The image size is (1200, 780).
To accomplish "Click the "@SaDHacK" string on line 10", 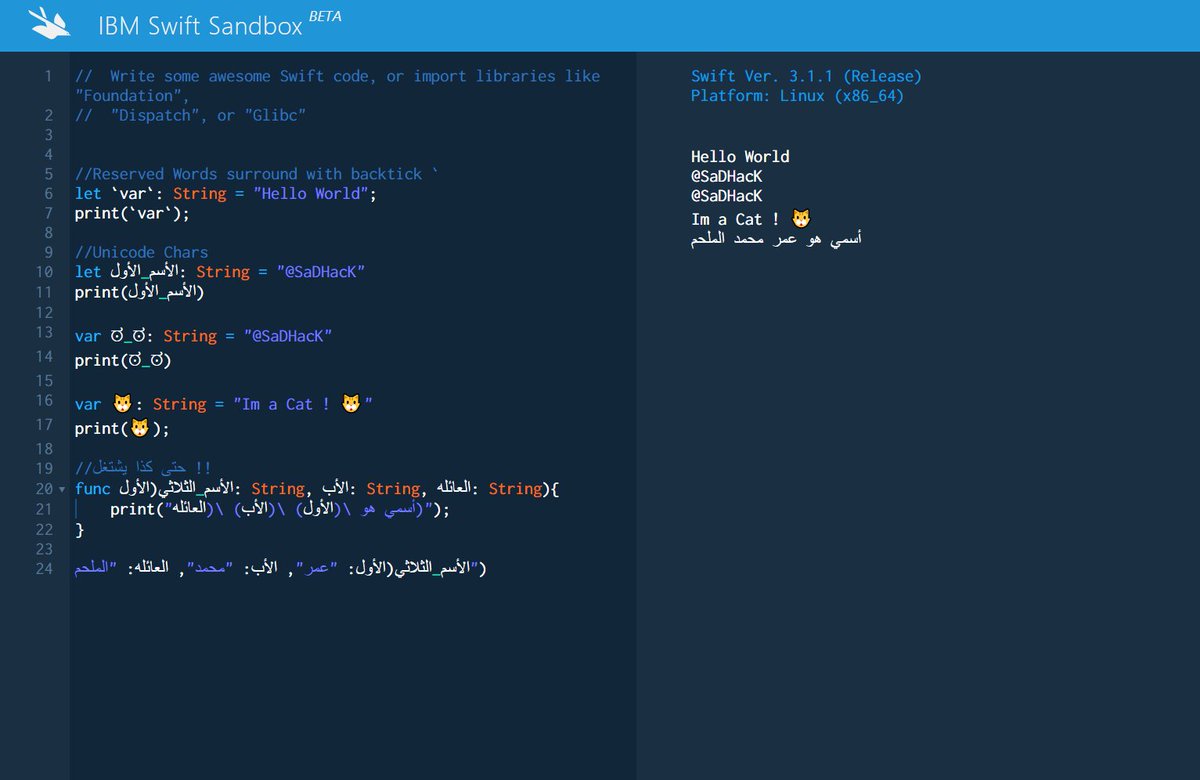I will pos(321,272).
